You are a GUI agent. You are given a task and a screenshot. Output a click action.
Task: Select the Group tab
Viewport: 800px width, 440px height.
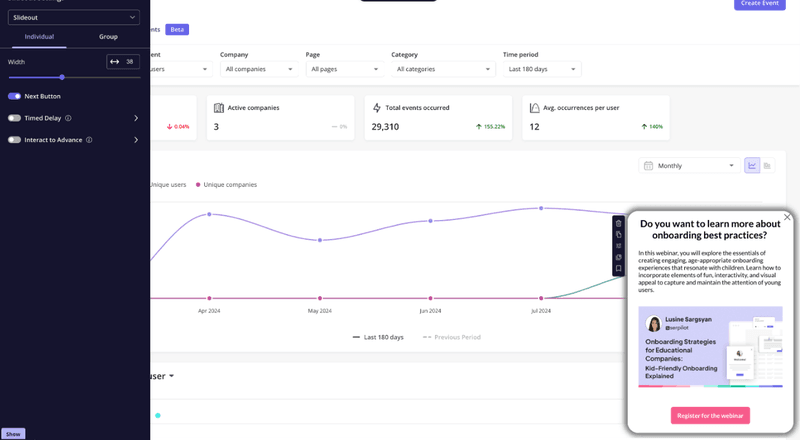(x=108, y=37)
